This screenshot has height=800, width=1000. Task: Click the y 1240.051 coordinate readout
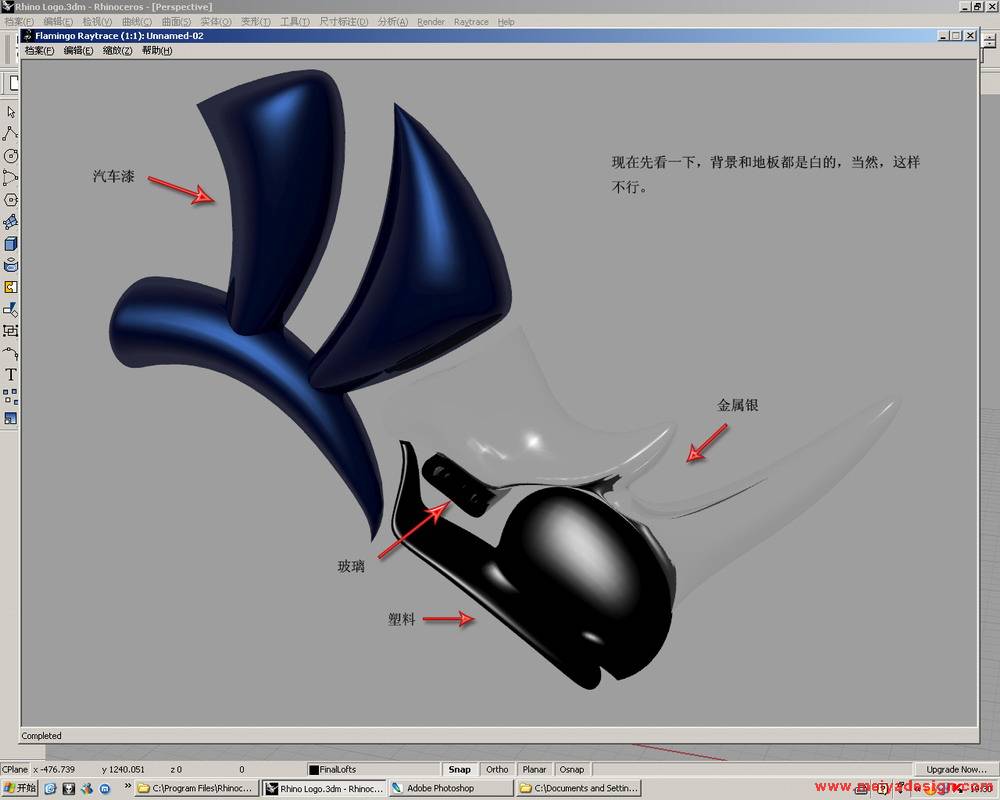123,769
